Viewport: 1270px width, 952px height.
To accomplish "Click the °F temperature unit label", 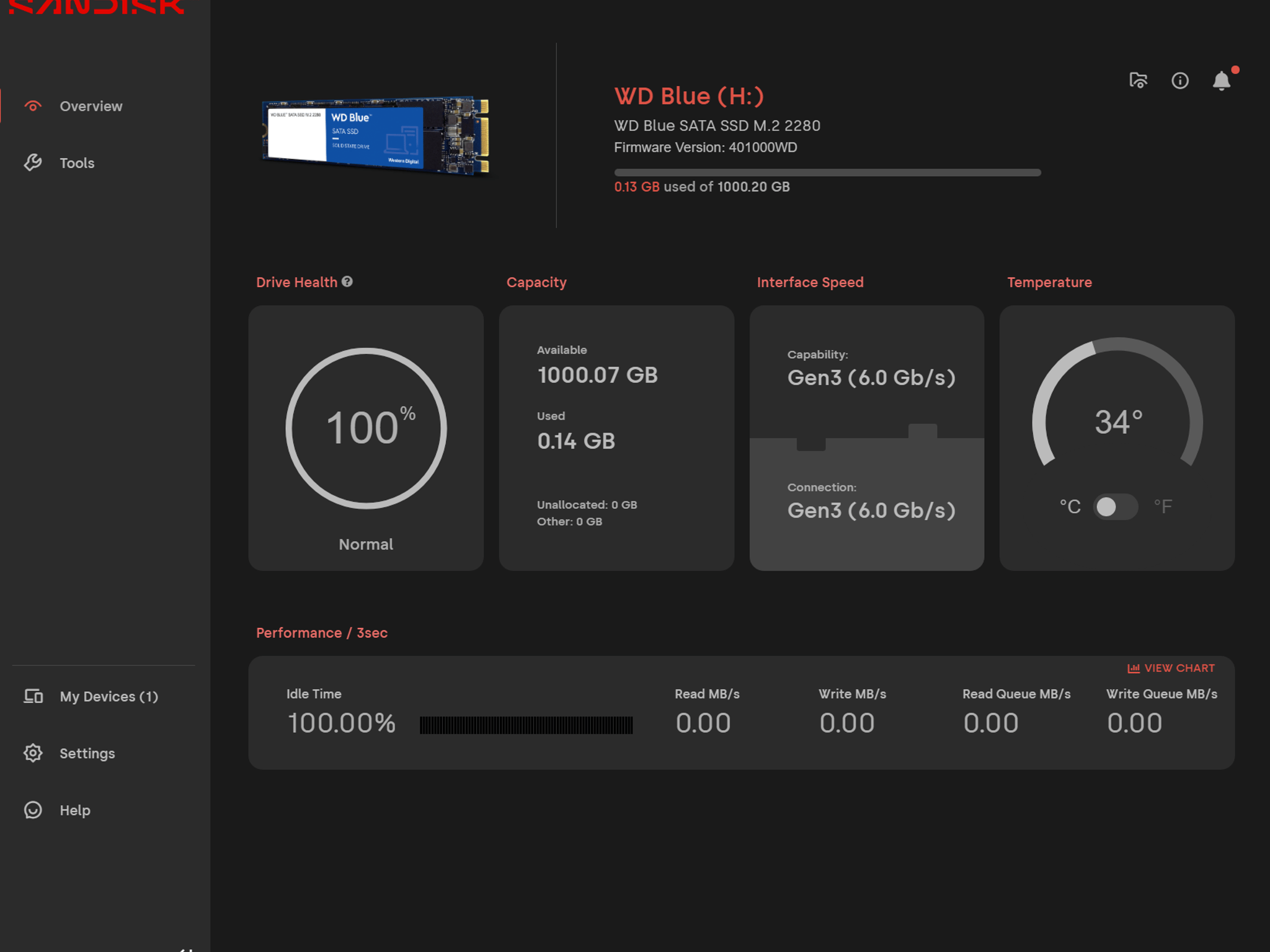I will tap(1163, 507).
